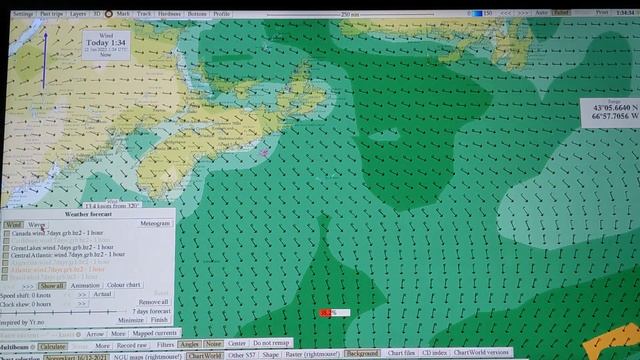Select the Waves tab in Weather forecast

tap(37, 224)
